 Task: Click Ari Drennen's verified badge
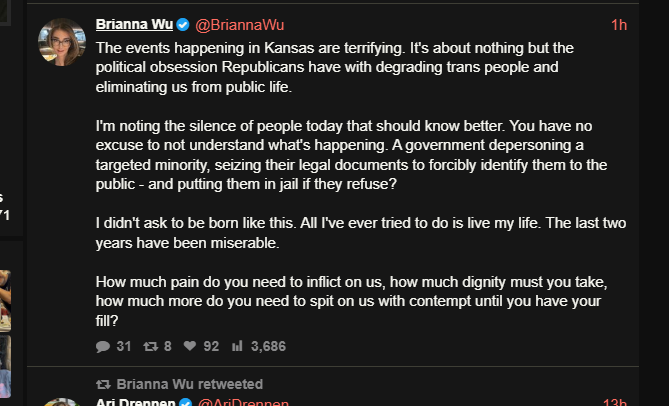186,402
